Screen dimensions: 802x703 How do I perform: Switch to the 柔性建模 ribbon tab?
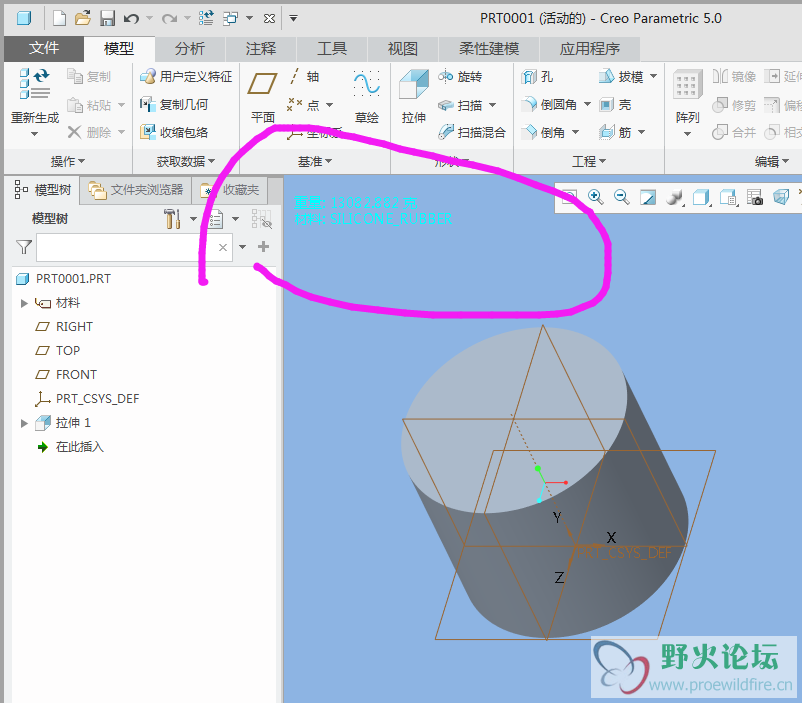pos(489,49)
